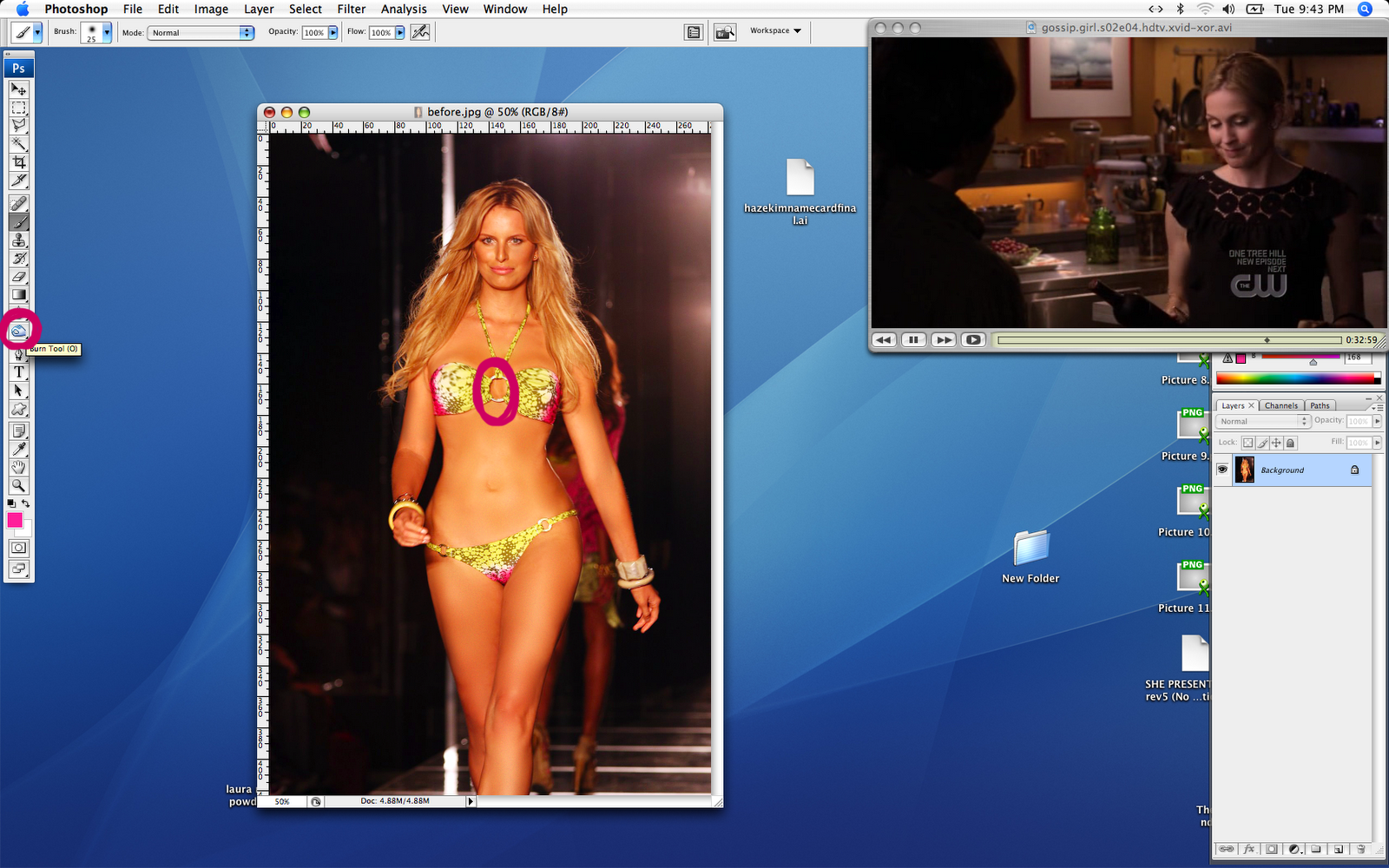Select the Healing Brush tool

click(x=18, y=204)
